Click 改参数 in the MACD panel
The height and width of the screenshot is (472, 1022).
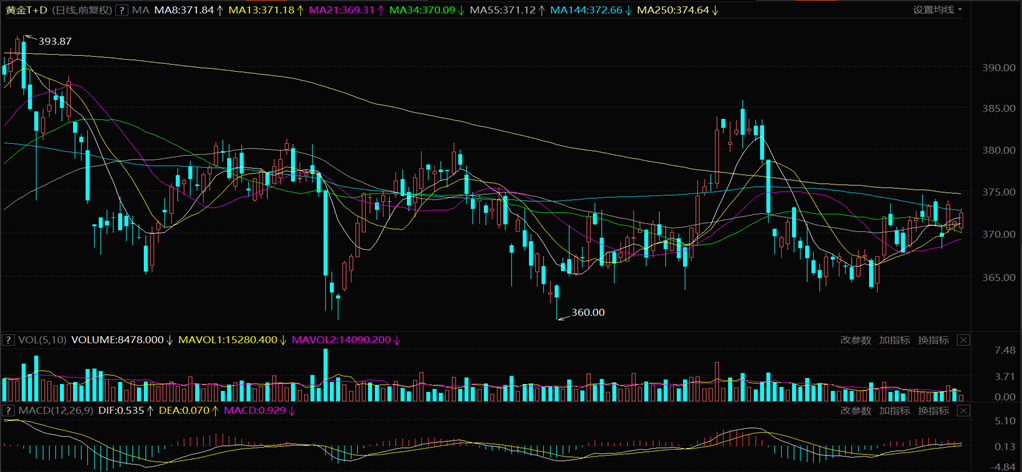coord(856,410)
